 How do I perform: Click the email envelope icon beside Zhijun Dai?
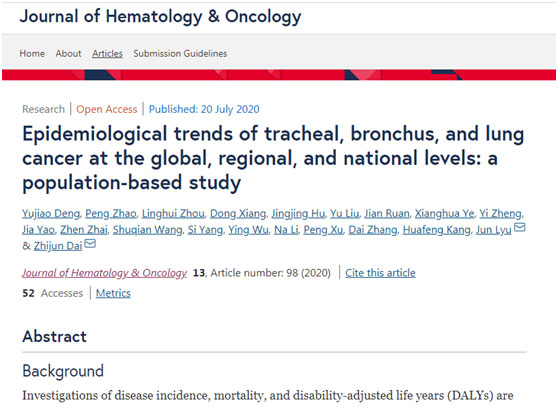tap(90, 243)
